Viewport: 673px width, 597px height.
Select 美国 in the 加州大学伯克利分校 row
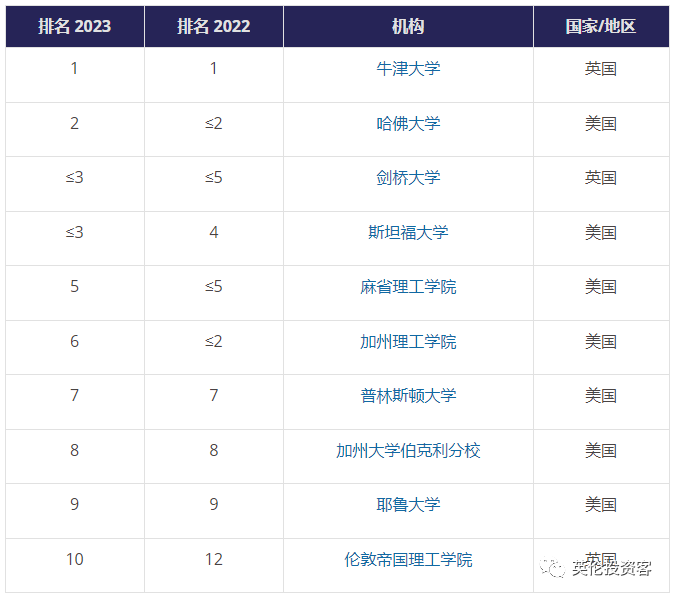tap(601, 451)
